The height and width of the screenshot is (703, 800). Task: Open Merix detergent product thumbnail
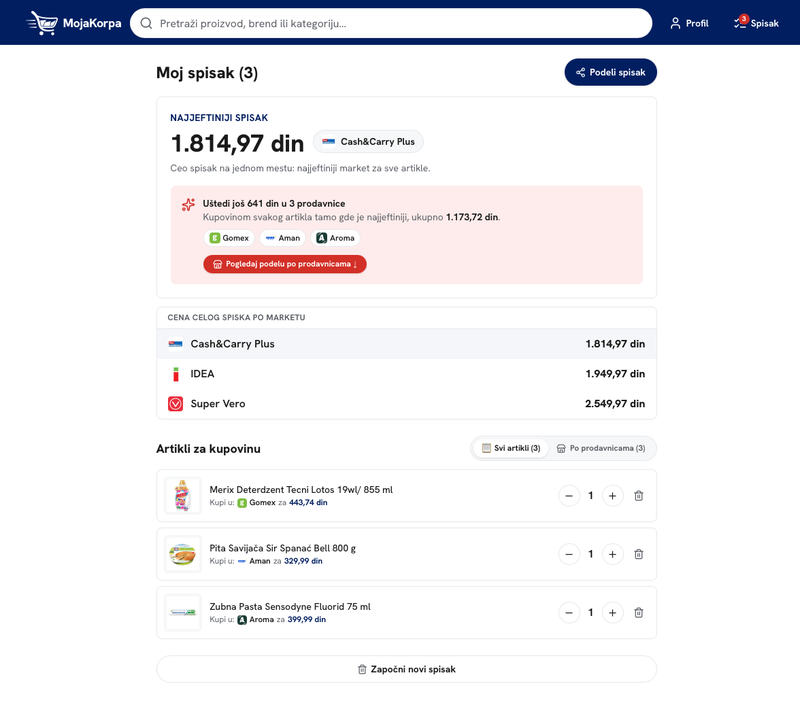183,495
